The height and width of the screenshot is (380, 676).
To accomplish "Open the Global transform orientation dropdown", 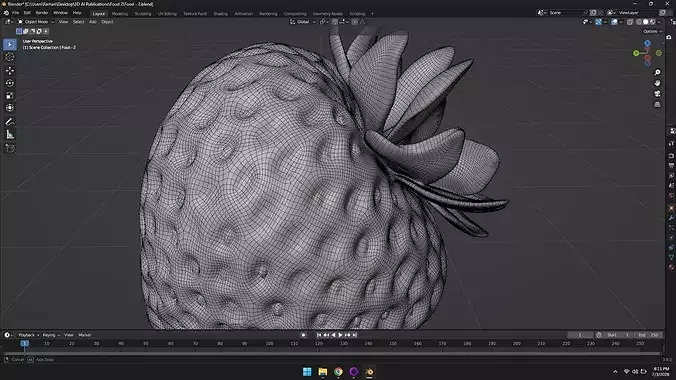I will 303,22.
